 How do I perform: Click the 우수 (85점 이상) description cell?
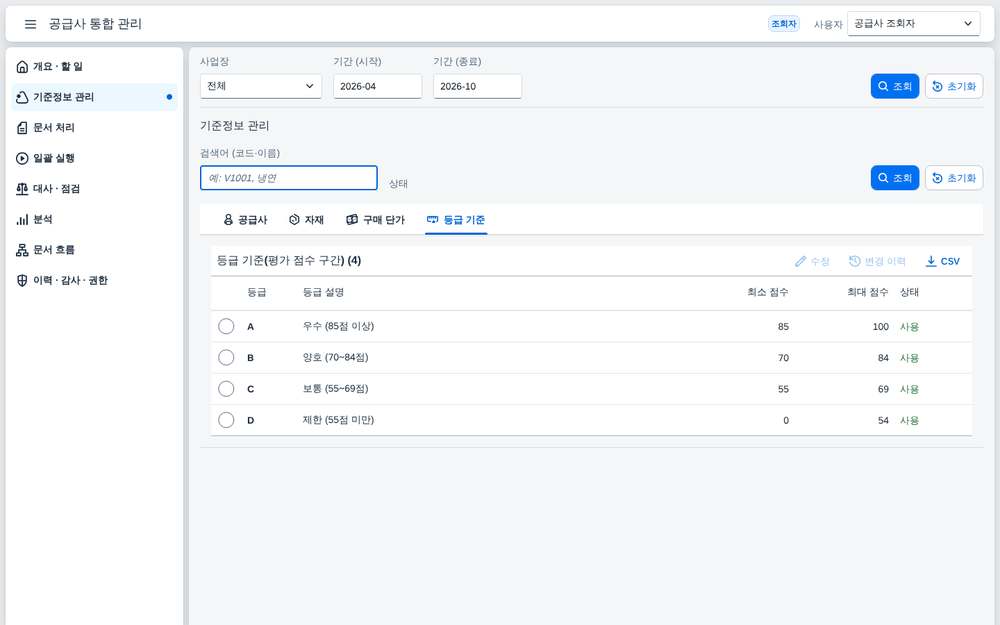coord(338,327)
